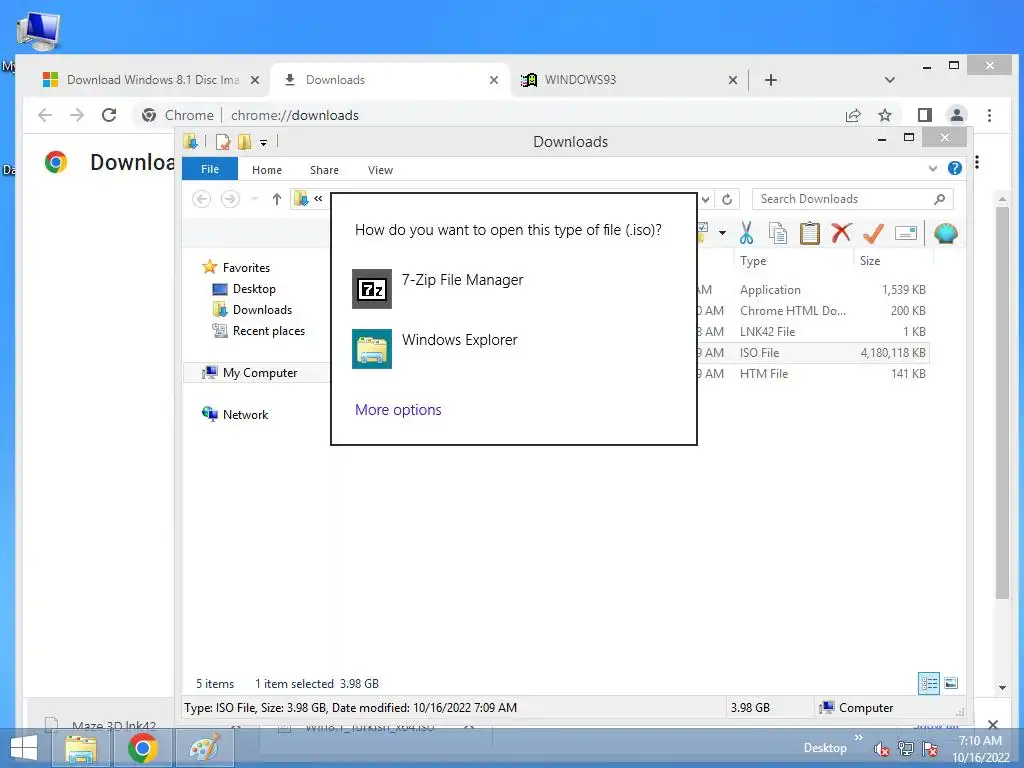Screen dimensions: 1024x768
Task: Open a new Chrome tab
Action: 771,80
